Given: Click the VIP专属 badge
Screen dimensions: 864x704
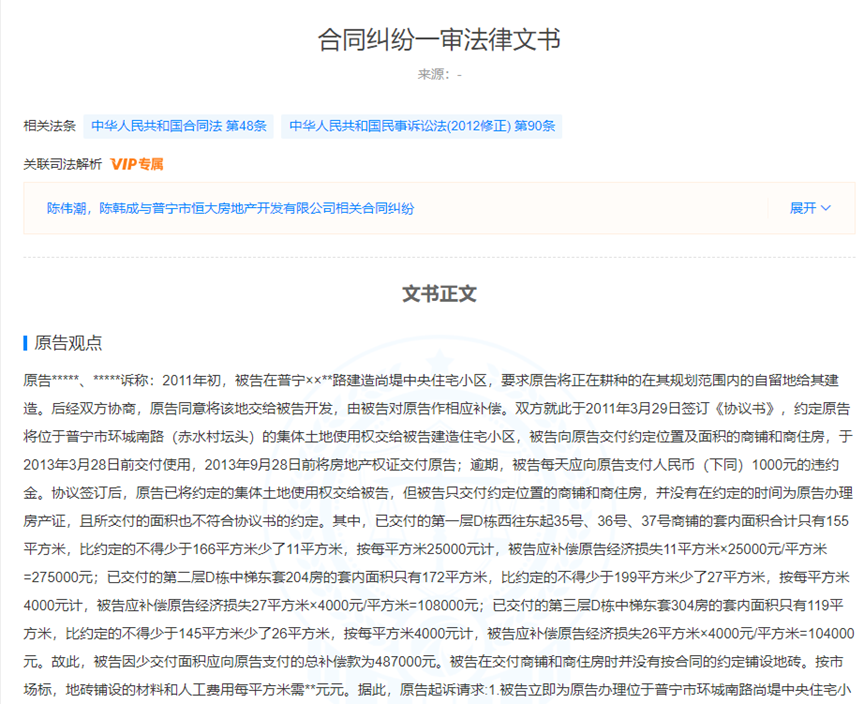Looking at the screenshot, I should point(137,164).
